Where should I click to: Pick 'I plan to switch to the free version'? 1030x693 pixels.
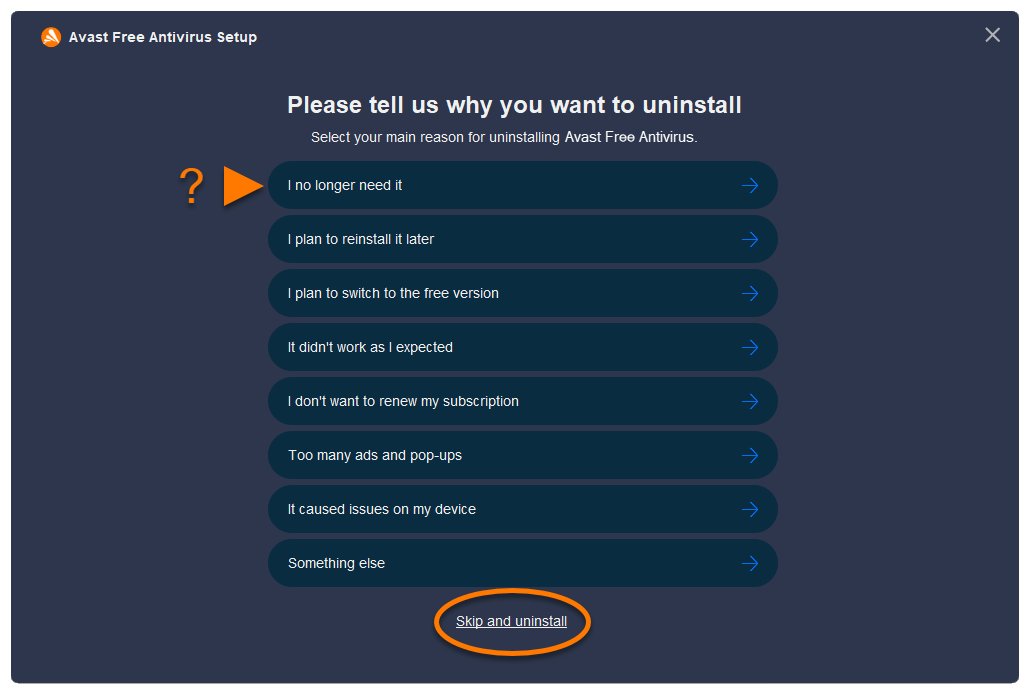pos(393,293)
